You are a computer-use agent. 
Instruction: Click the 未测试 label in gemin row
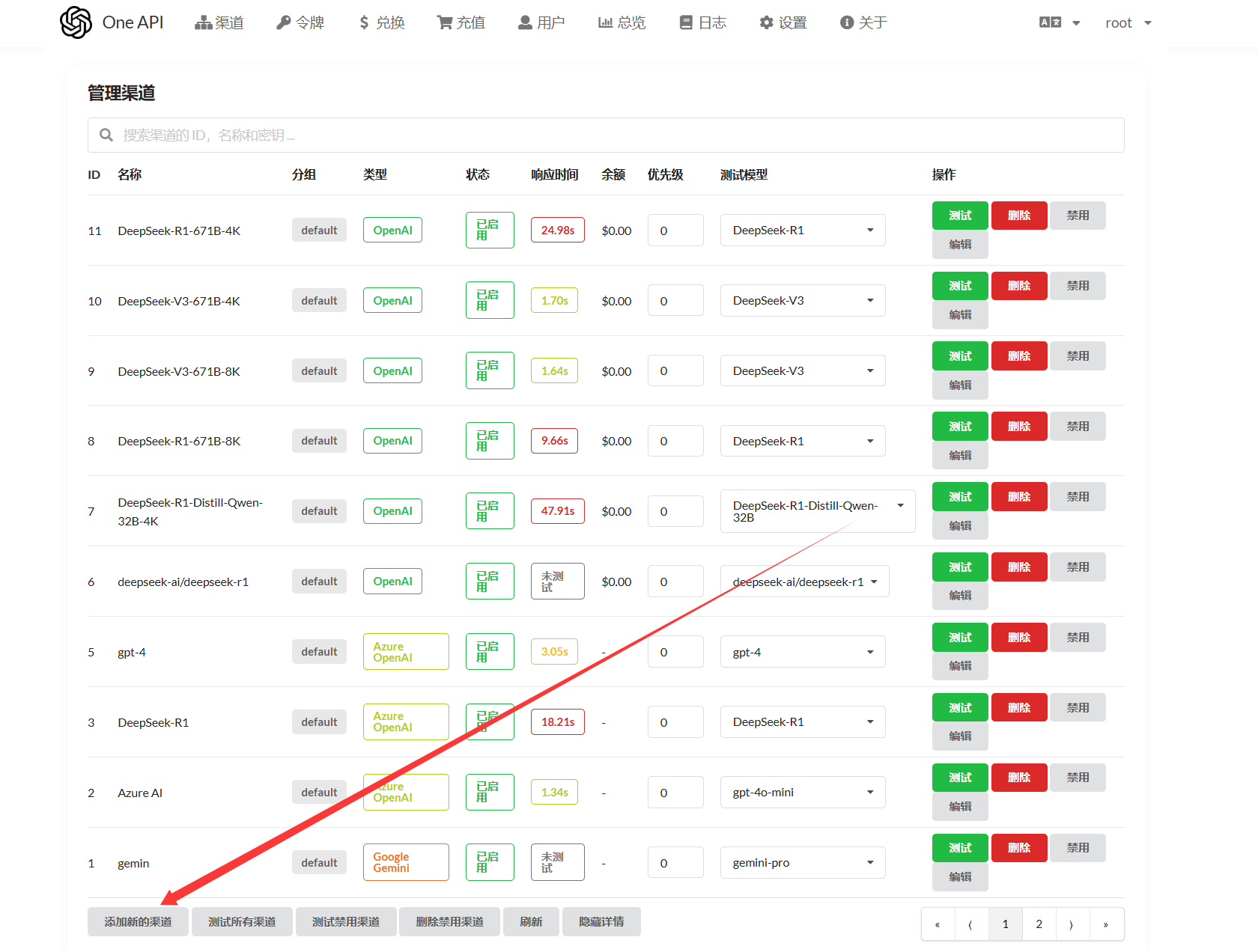[x=558, y=862]
